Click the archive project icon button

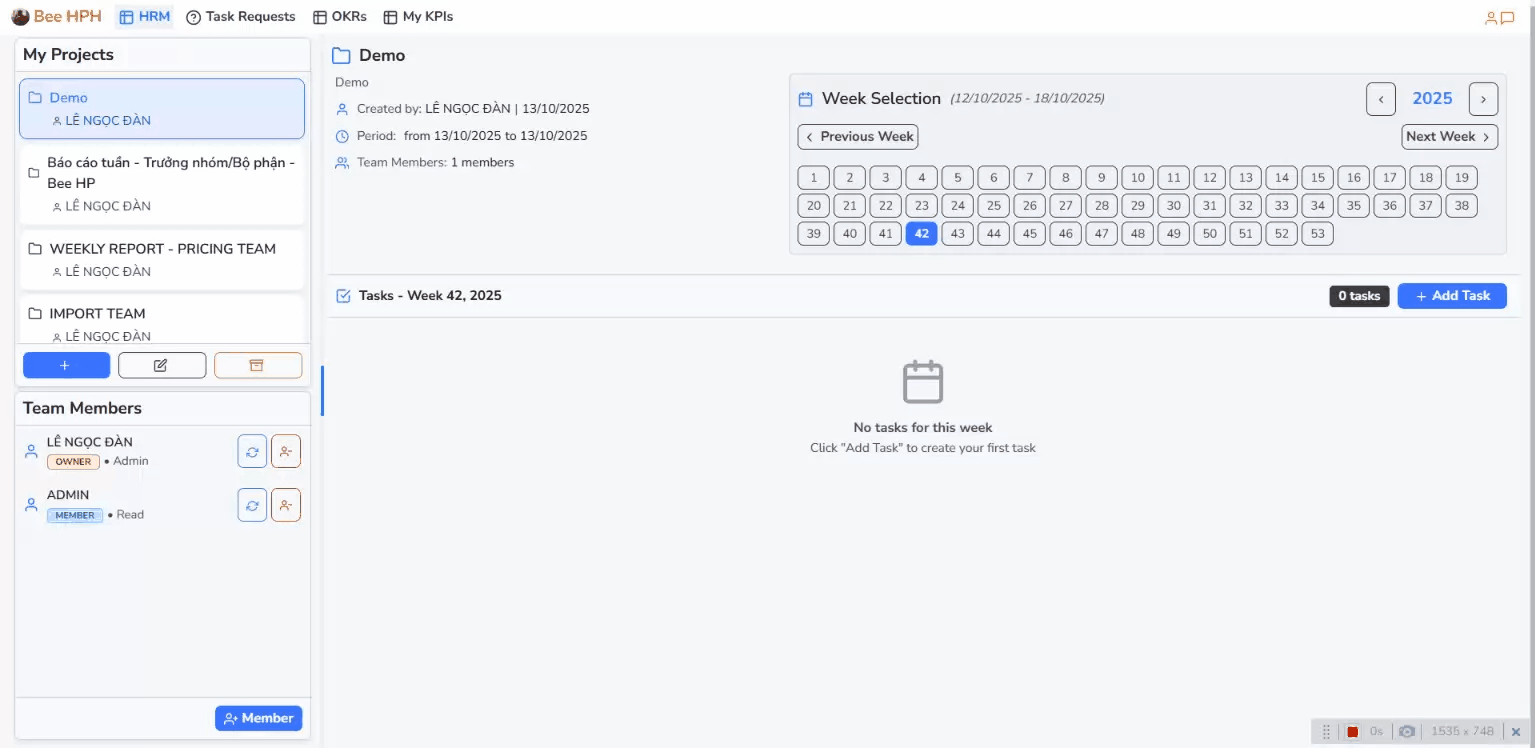pyautogui.click(x=257, y=365)
